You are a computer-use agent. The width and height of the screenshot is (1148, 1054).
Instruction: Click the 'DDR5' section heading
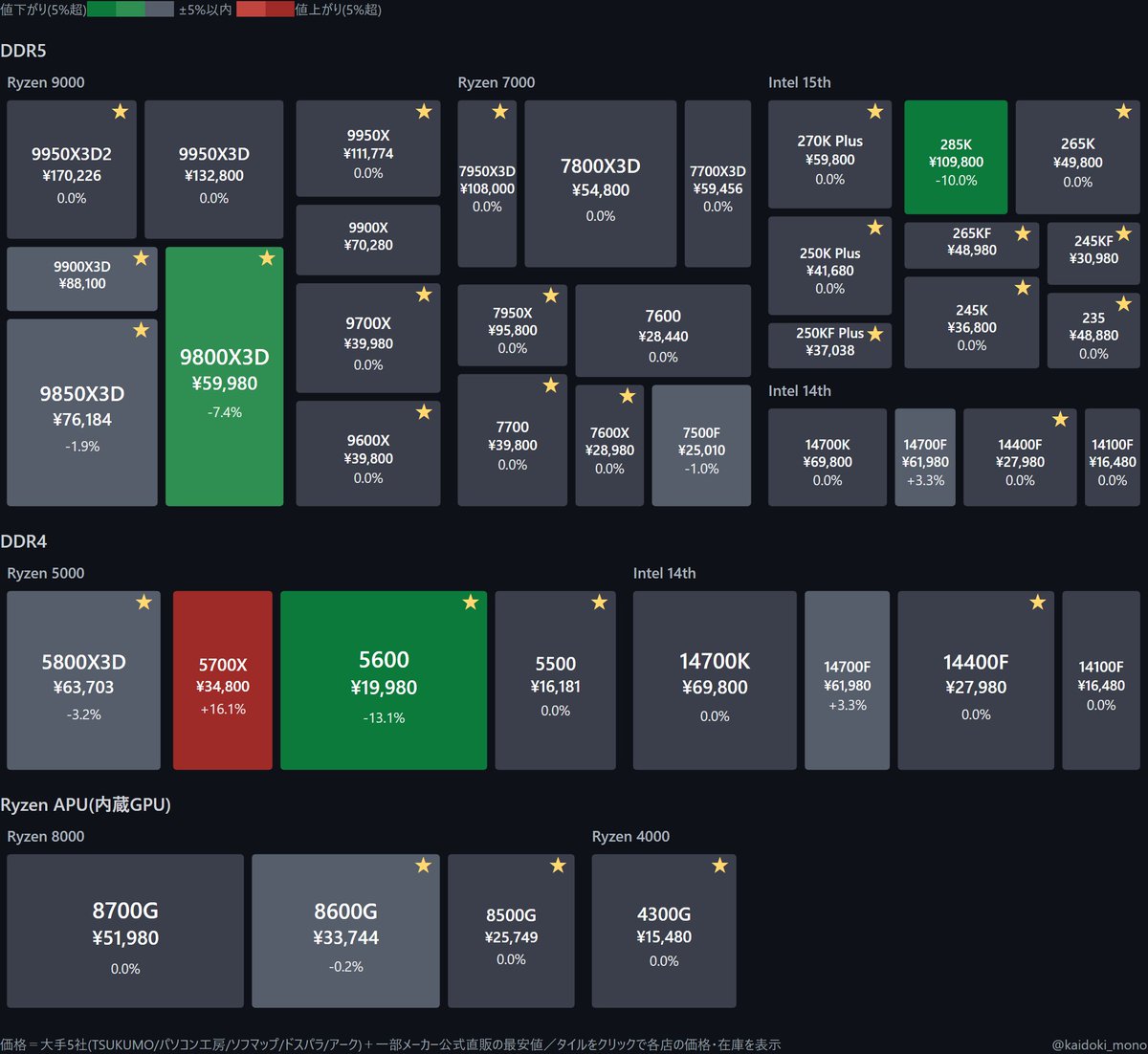23,51
